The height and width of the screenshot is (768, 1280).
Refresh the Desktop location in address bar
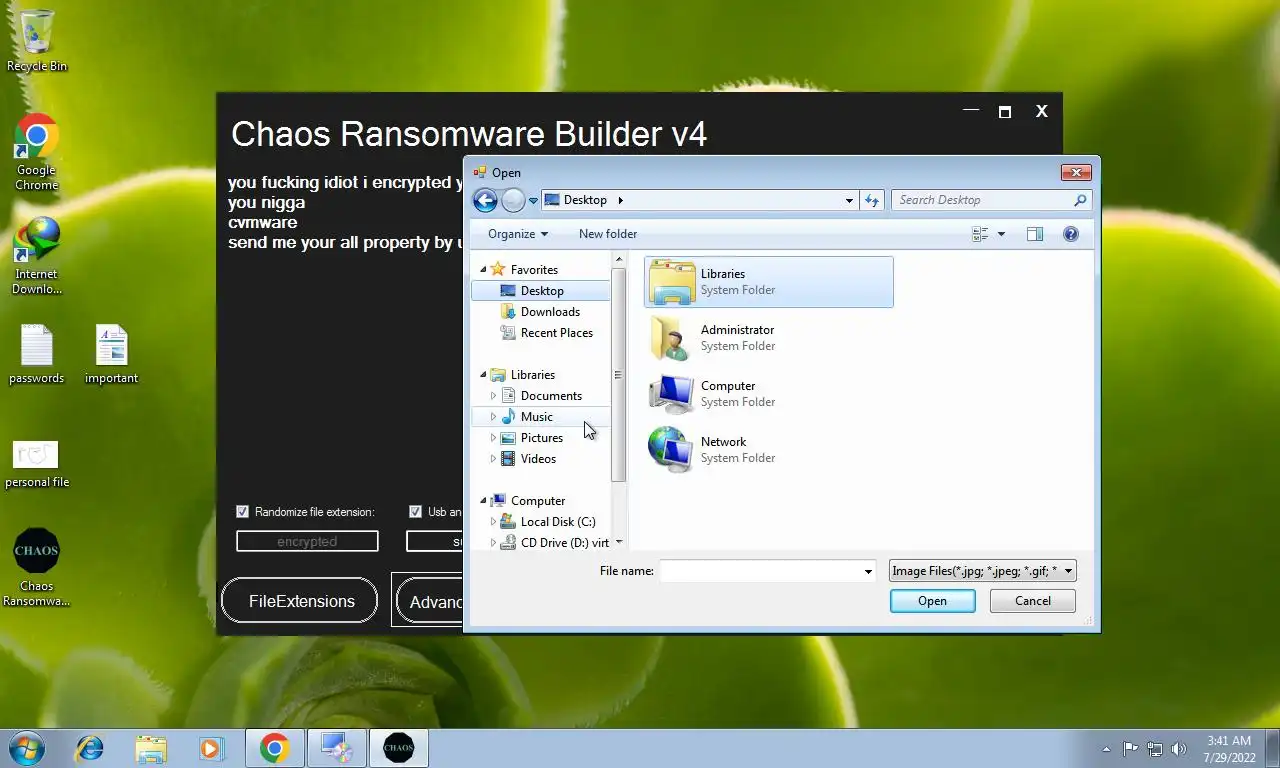(x=872, y=200)
